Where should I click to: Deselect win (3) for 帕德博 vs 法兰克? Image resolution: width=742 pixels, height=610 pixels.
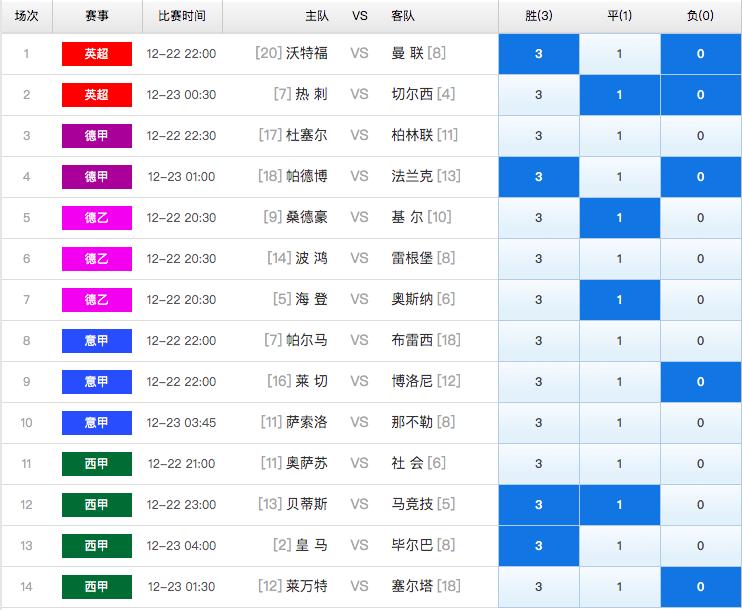(x=539, y=177)
